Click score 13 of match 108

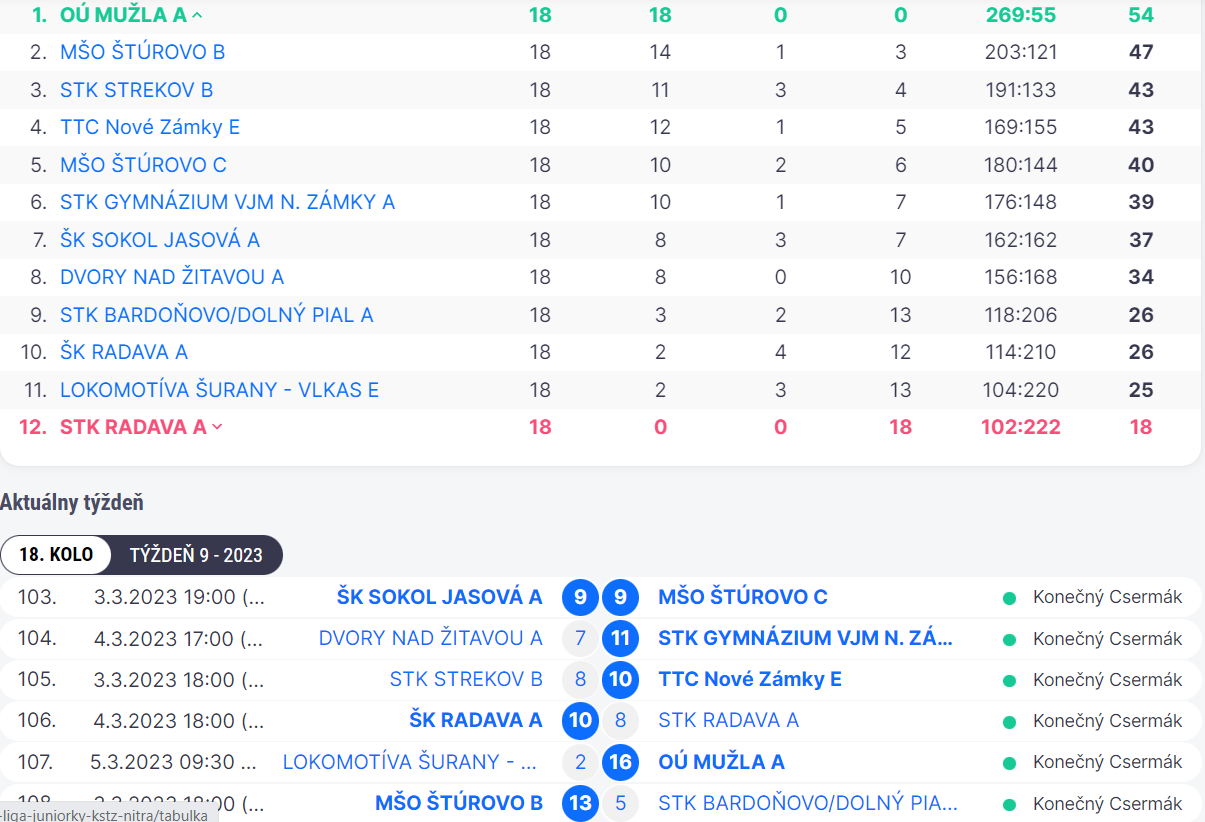[x=580, y=803]
